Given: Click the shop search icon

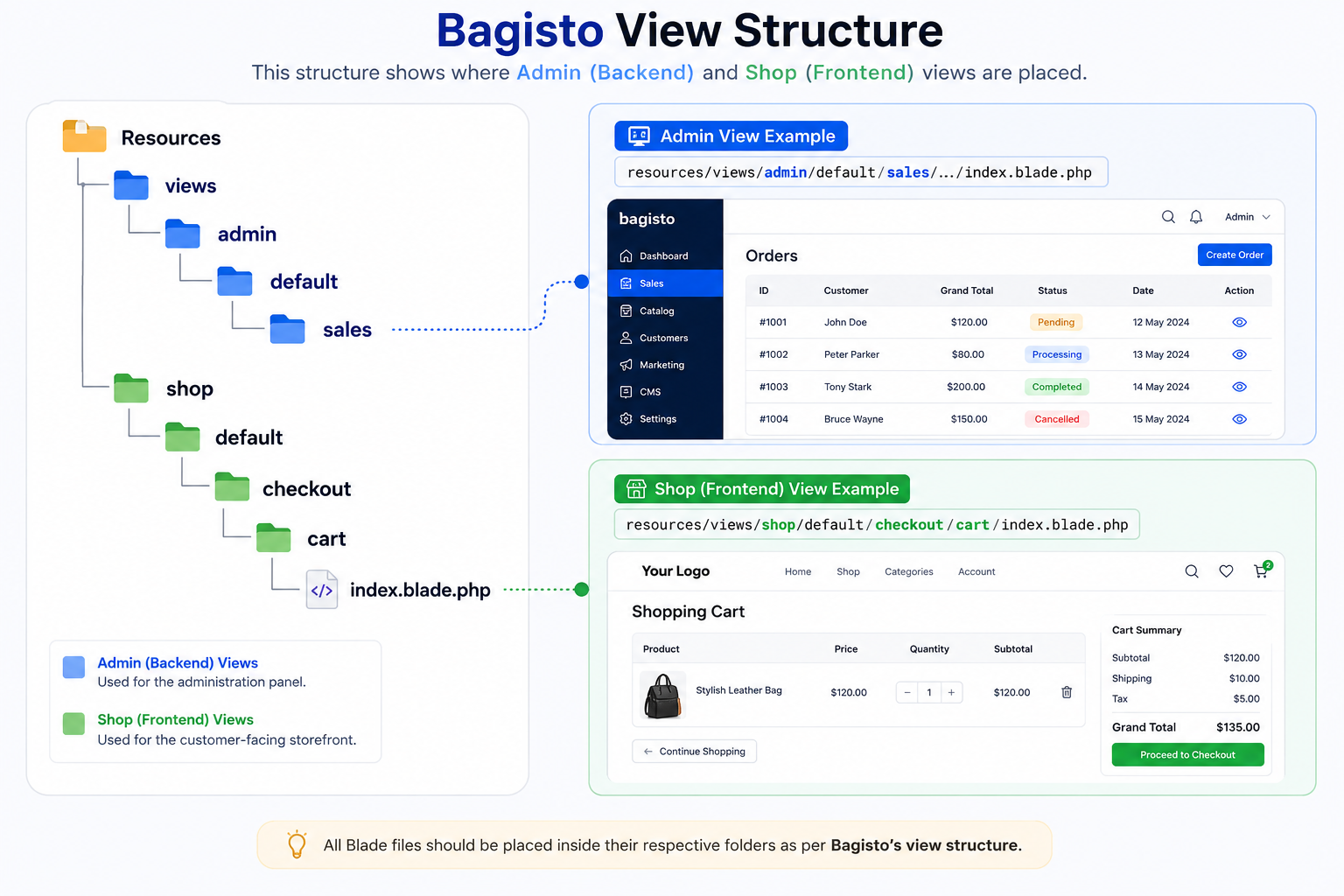Looking at the screenshot, I should (1192, 571).
